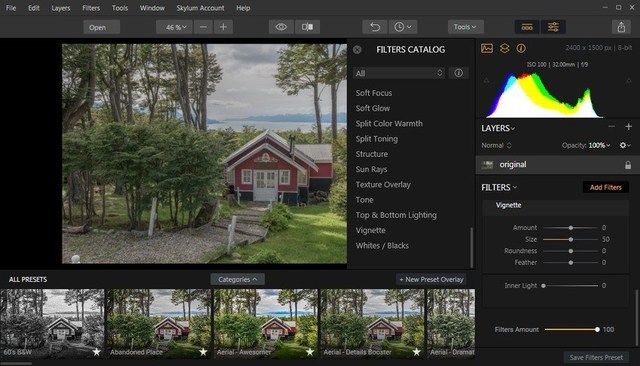Click the Add Filters button
The height and width of the screenshot is (366, 640).
606,187
